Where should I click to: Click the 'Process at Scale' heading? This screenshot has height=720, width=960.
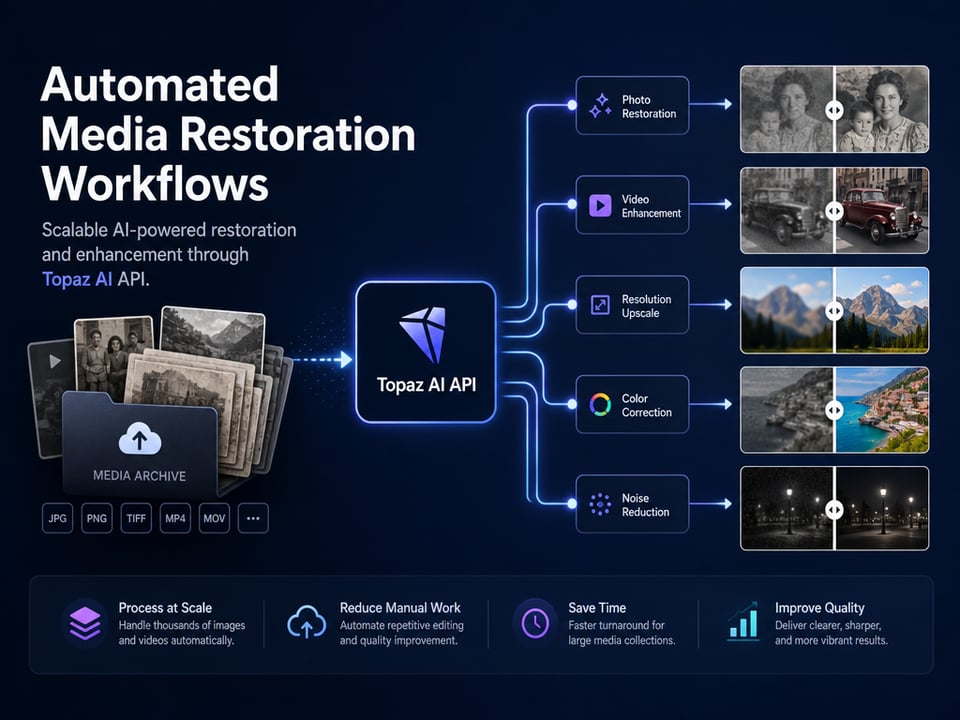[165, 608]
